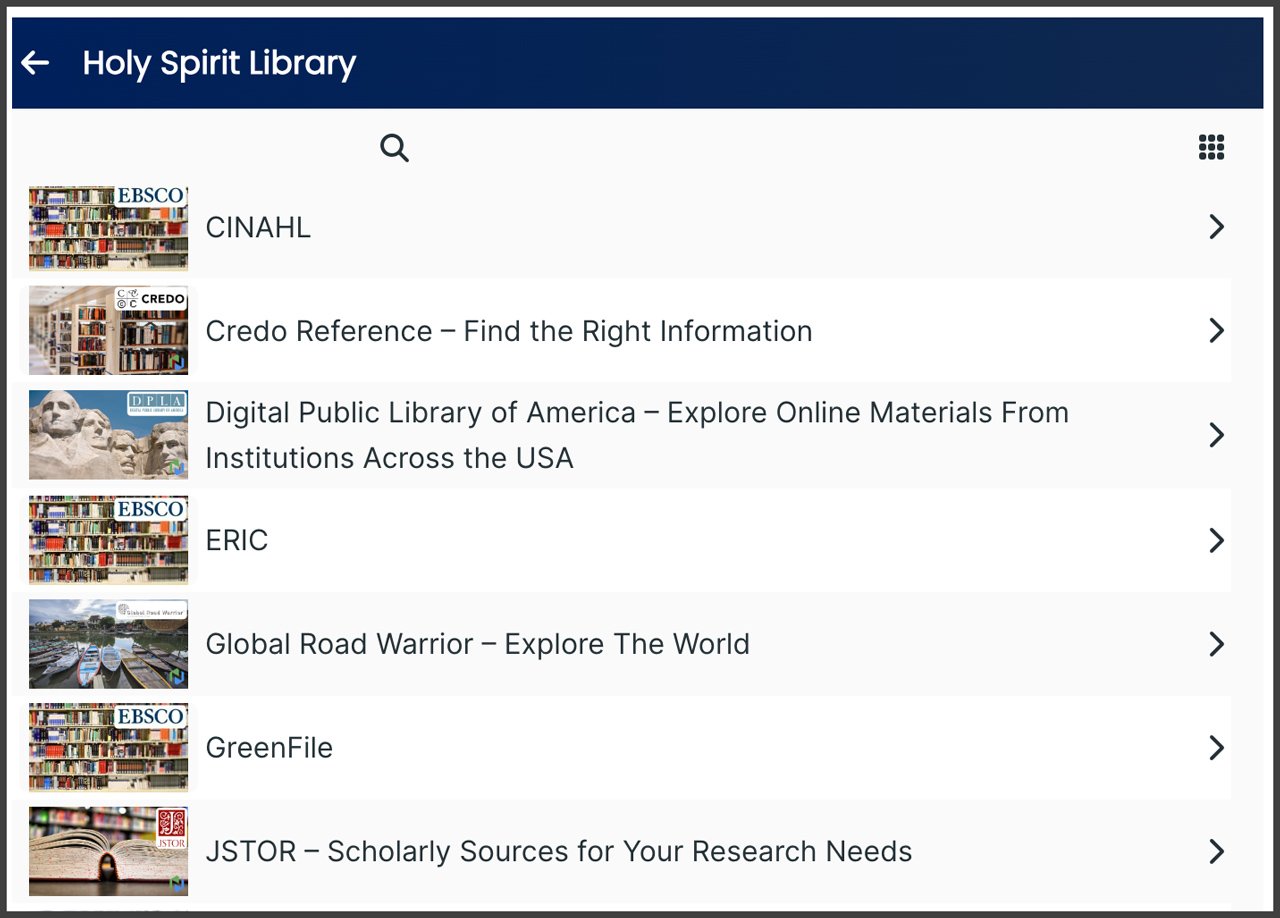The width and height of the screenshot is (1280, 918).
Task: Expand the Global Road Warrior row chevron
Action: [x=1216, y=644]
